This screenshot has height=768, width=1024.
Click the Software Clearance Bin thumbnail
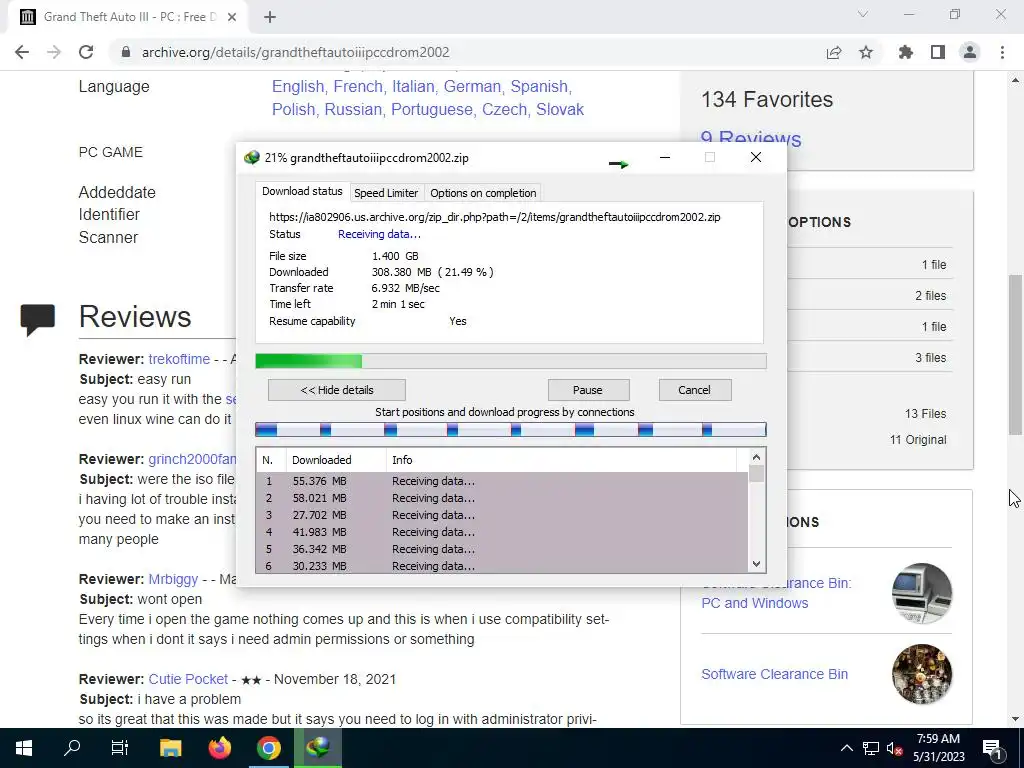(921, 674)
